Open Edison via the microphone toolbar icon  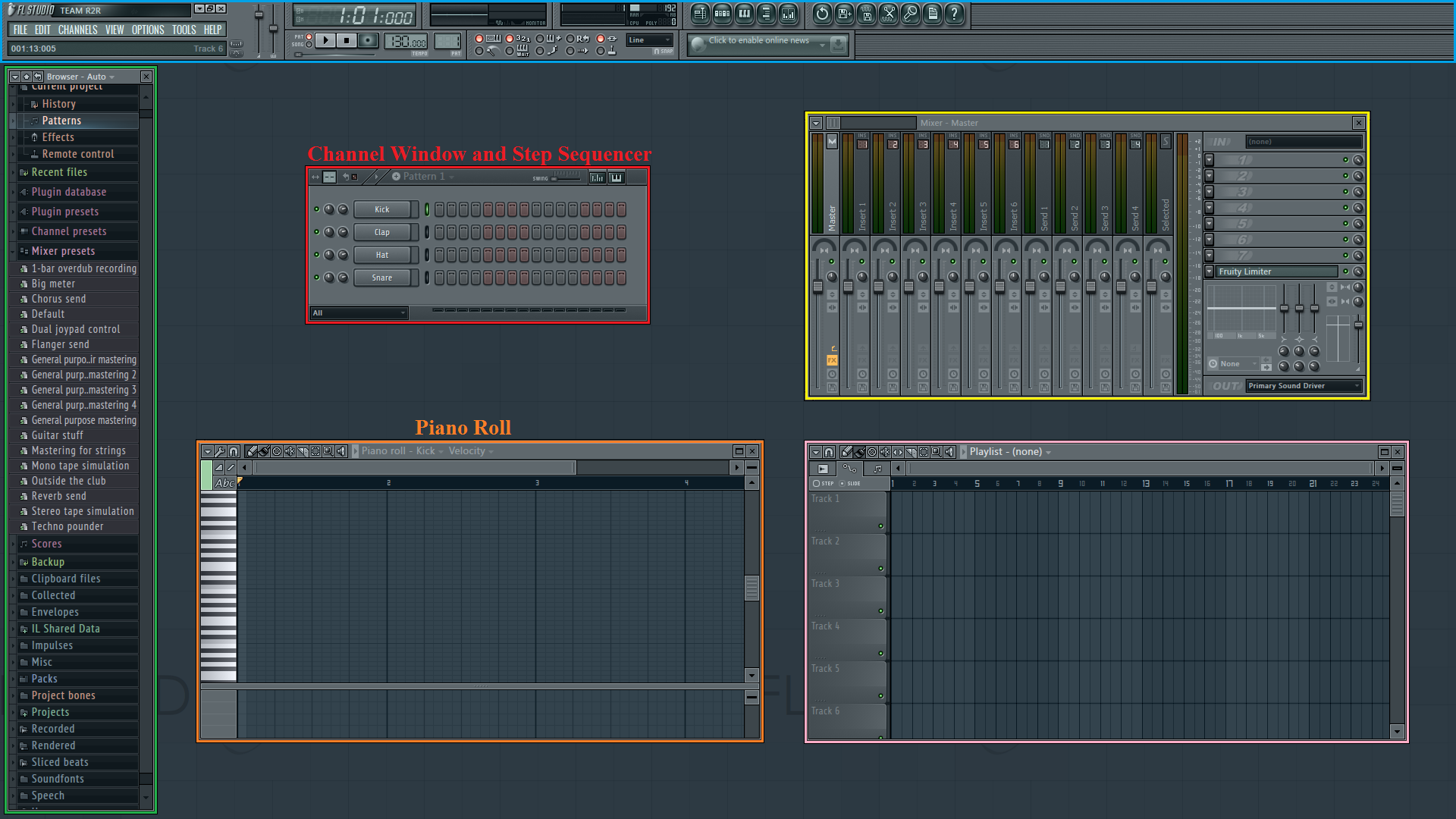(x=910, y=14)
